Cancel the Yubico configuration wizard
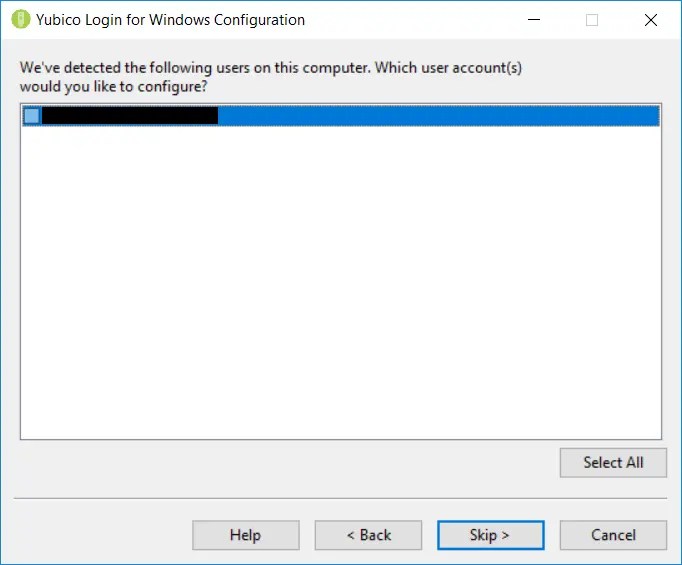Image resolution: width=682 pixels, height=565 pixels. pyautogui.click(x=613, y=535)
